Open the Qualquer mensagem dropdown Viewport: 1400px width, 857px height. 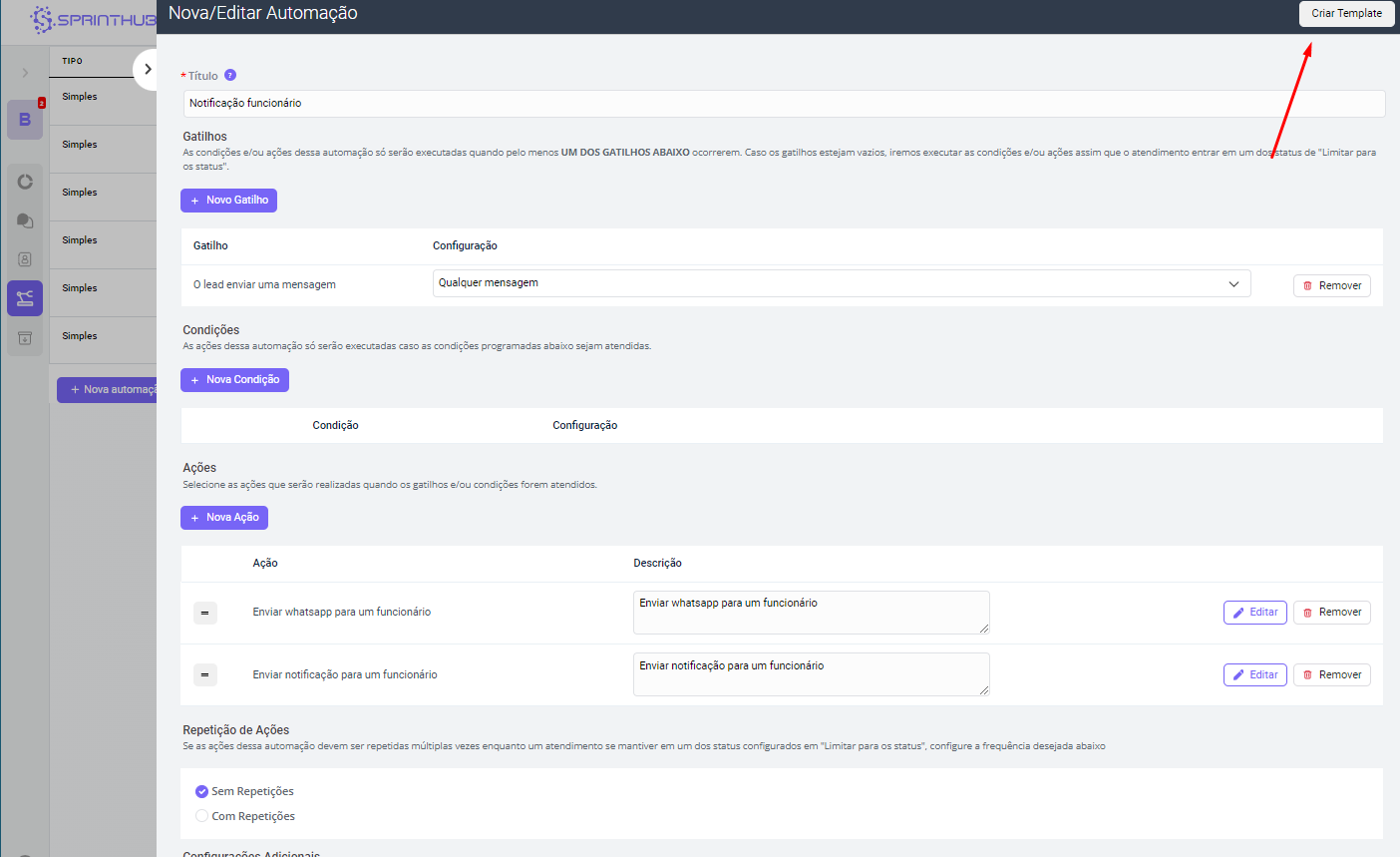(x=841, y=283)
